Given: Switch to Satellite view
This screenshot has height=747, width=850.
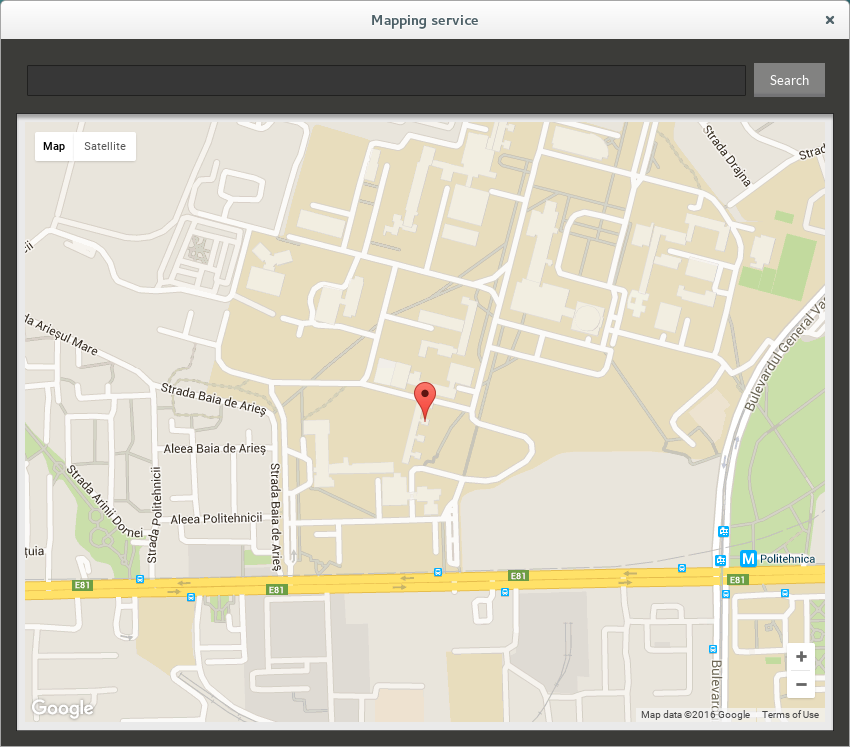Looking at the screenshot, I should (105, 146).
